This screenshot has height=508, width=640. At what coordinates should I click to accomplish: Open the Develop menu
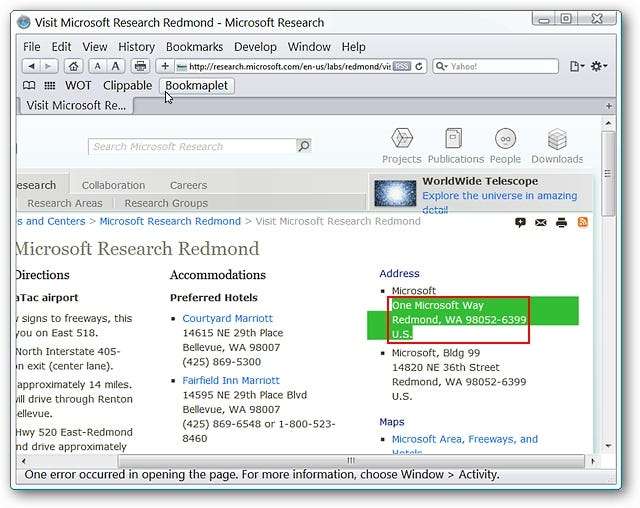click(256, 47)
